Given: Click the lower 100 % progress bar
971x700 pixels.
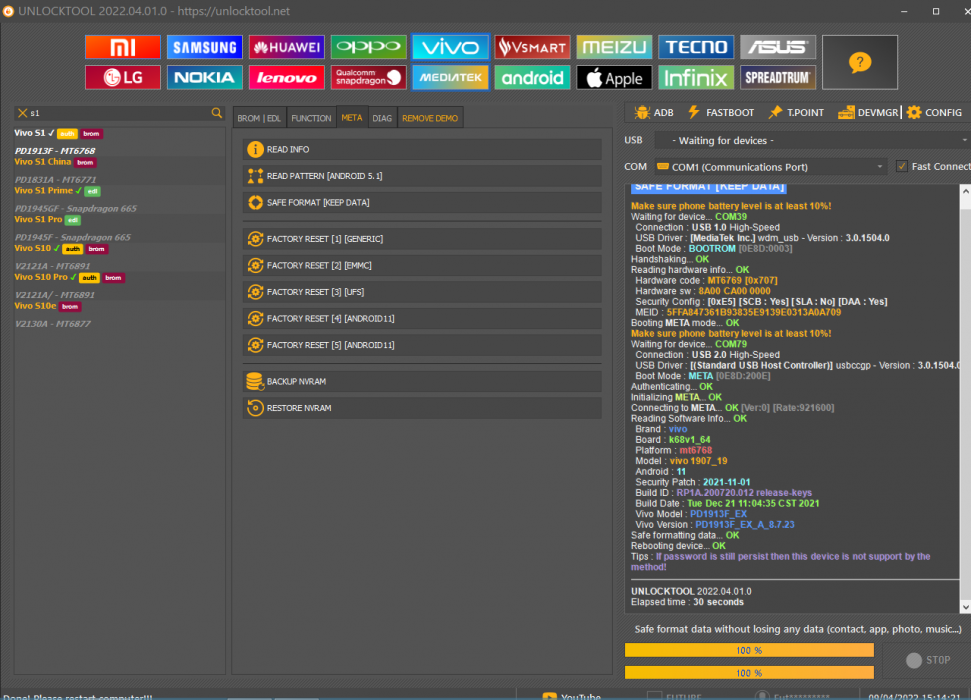Looking at the screenshot, I should 749,673.
